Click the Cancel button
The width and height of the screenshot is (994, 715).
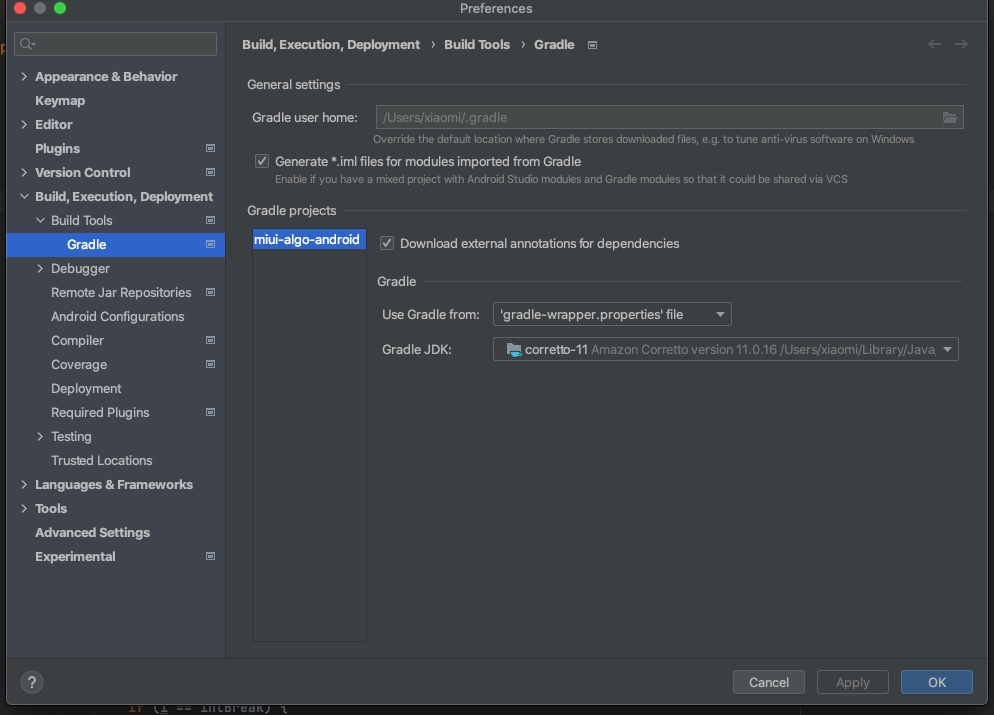[768, 682]
